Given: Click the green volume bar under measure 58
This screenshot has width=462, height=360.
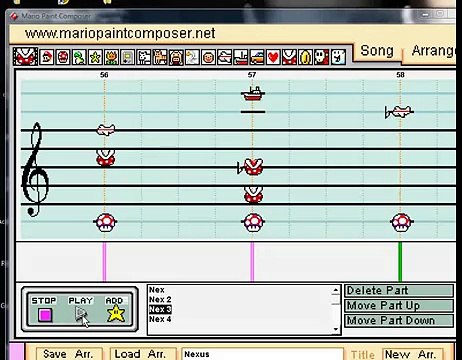Looking at the screenshot, I should (x=400, y=262).
